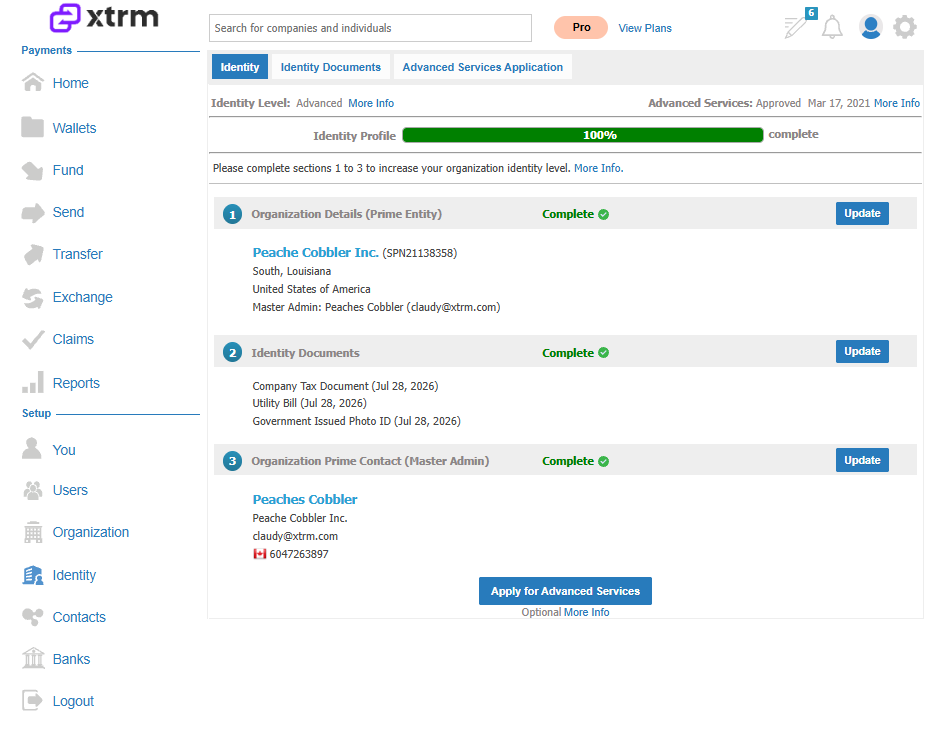Click the Claims checkmark icon
This screenshot has width=945, height=736.
point(33,340)
